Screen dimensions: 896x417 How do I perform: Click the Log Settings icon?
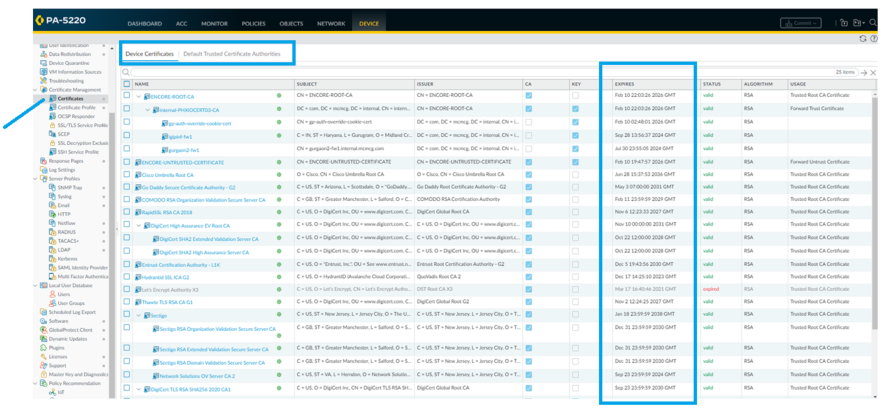click(x=43, y=170)
